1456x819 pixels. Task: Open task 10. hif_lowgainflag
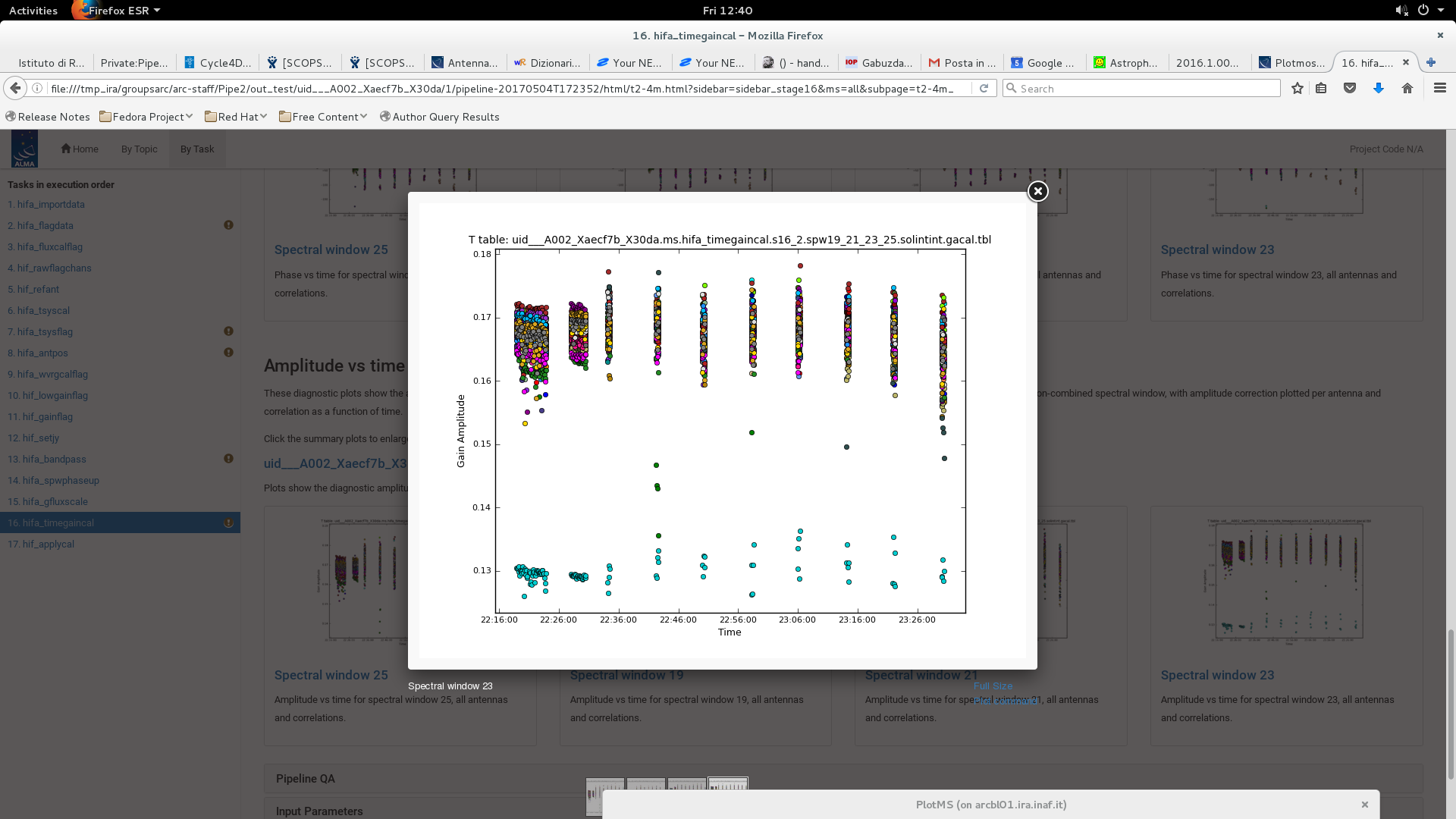pyautogui.click(x=48, y=395)
